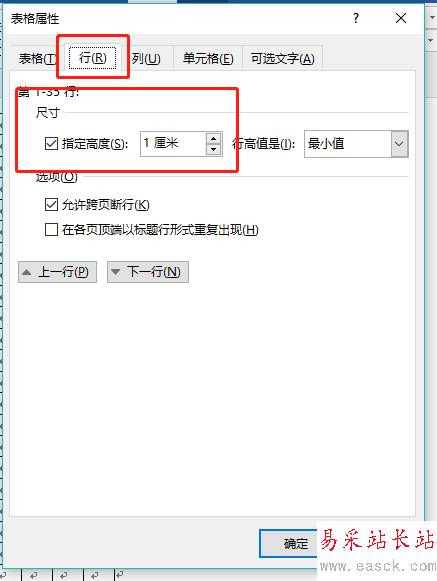
Task: Click the height value field showing 1 厘米
Action: [173, 144]
